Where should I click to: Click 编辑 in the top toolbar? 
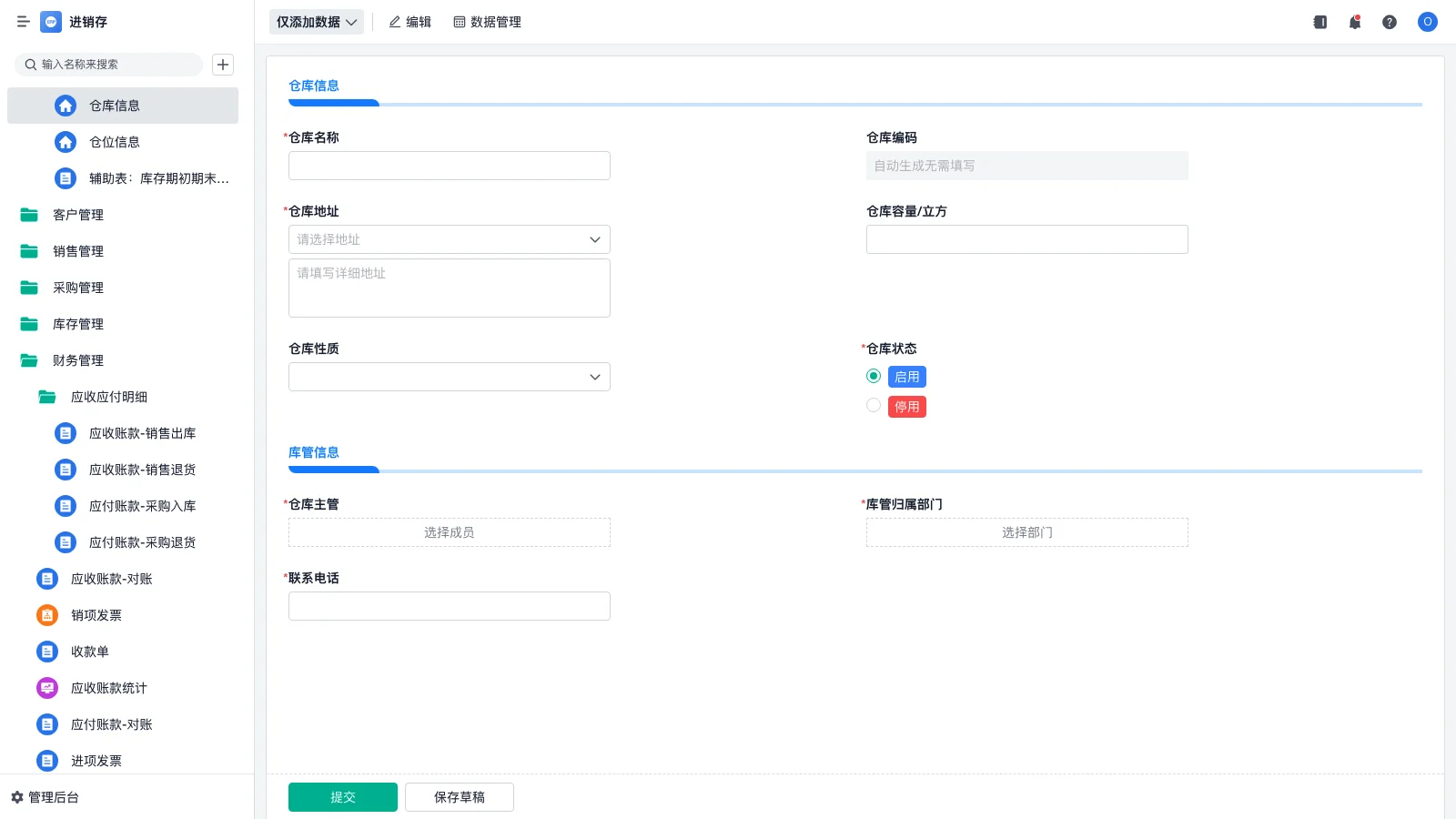409,22
